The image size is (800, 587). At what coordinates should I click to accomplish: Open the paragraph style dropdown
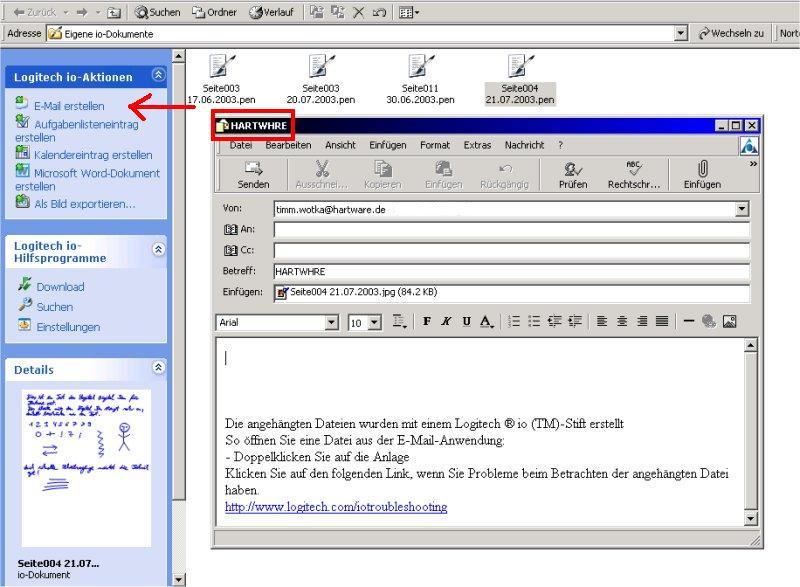[x=399, y=321]
